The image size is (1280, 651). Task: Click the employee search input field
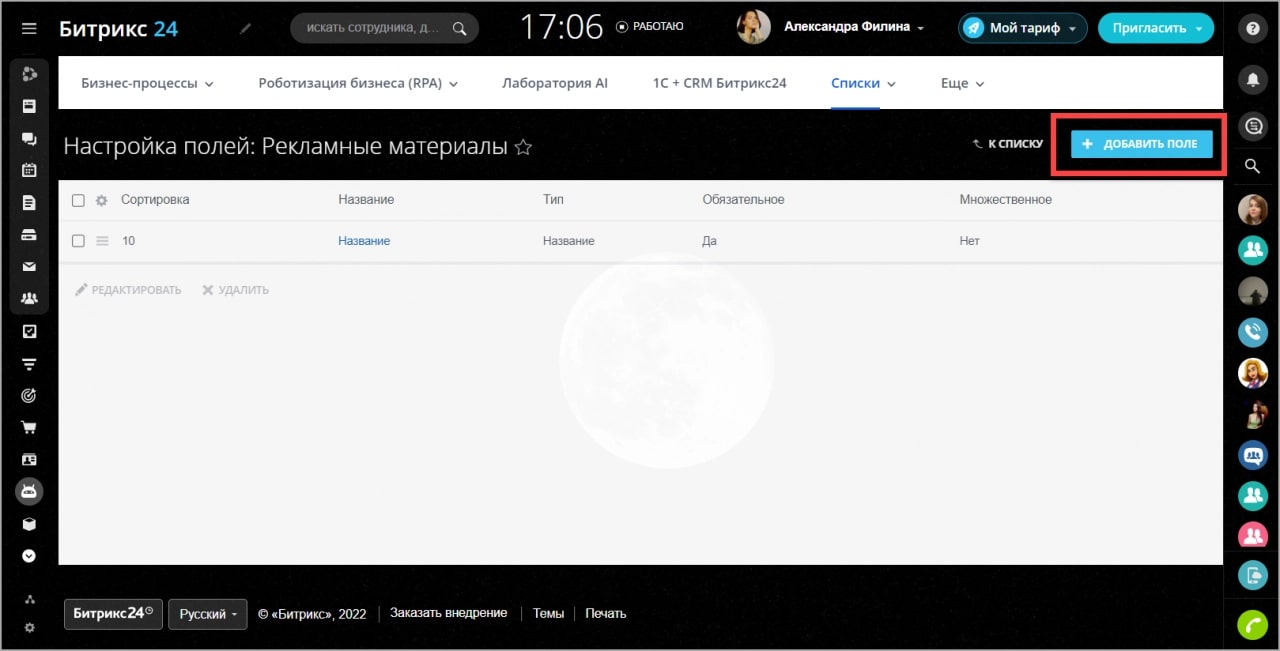pyautogui.click(x=376, y=28)
